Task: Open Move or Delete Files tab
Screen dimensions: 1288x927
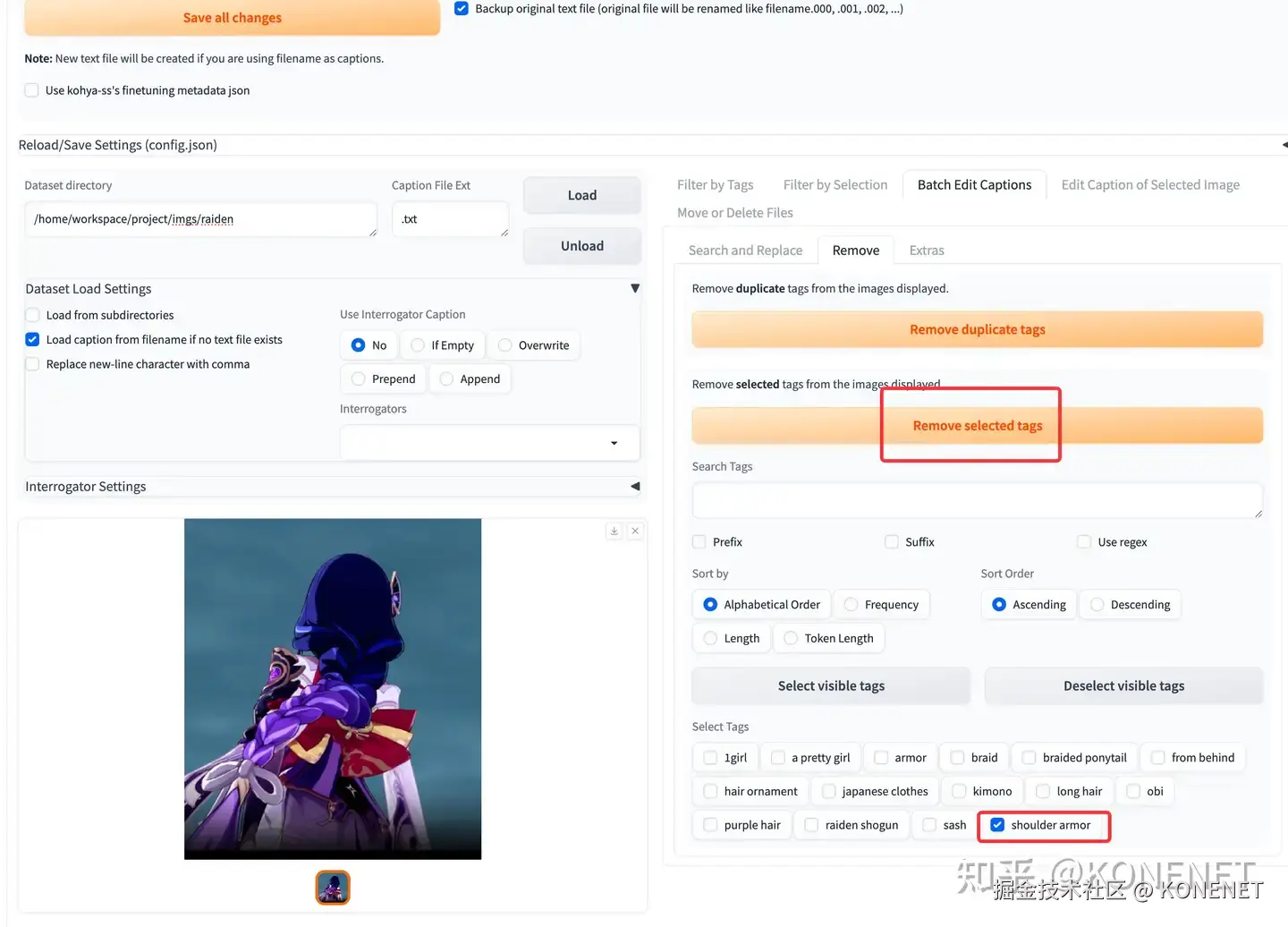Action: click(735, 213)
